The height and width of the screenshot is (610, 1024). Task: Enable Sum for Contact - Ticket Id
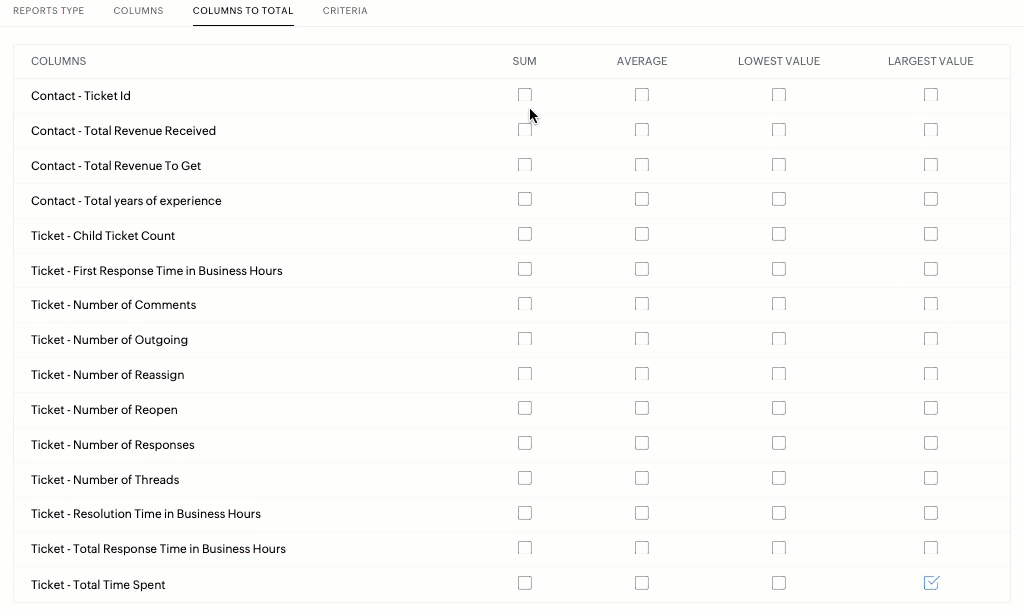click(525, 95)
